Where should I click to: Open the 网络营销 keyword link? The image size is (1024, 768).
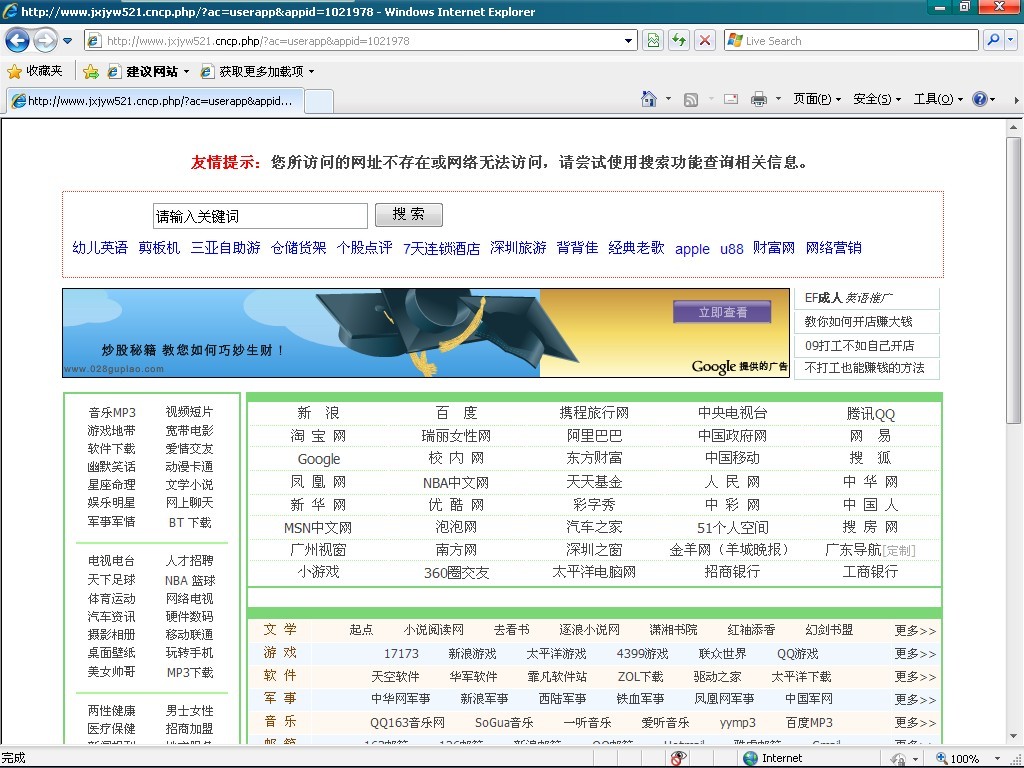tap(833, 248)
